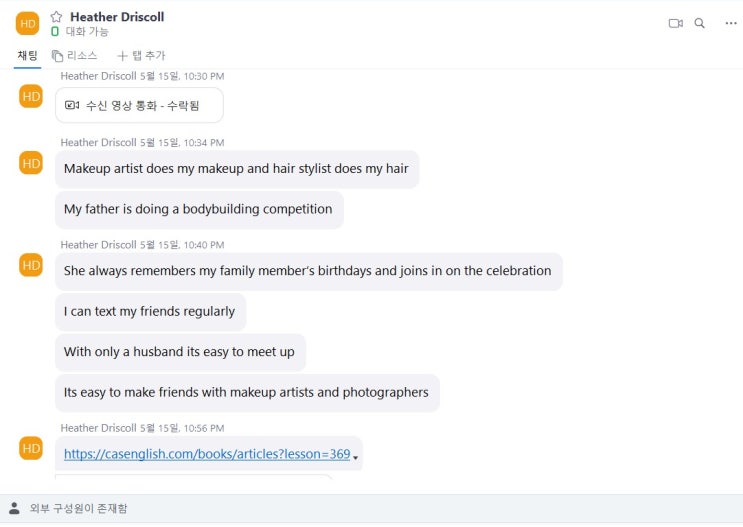Click the person icon in bottom bar
The height and width of the screenshot is (527, 743).
(x=14, y=508)
